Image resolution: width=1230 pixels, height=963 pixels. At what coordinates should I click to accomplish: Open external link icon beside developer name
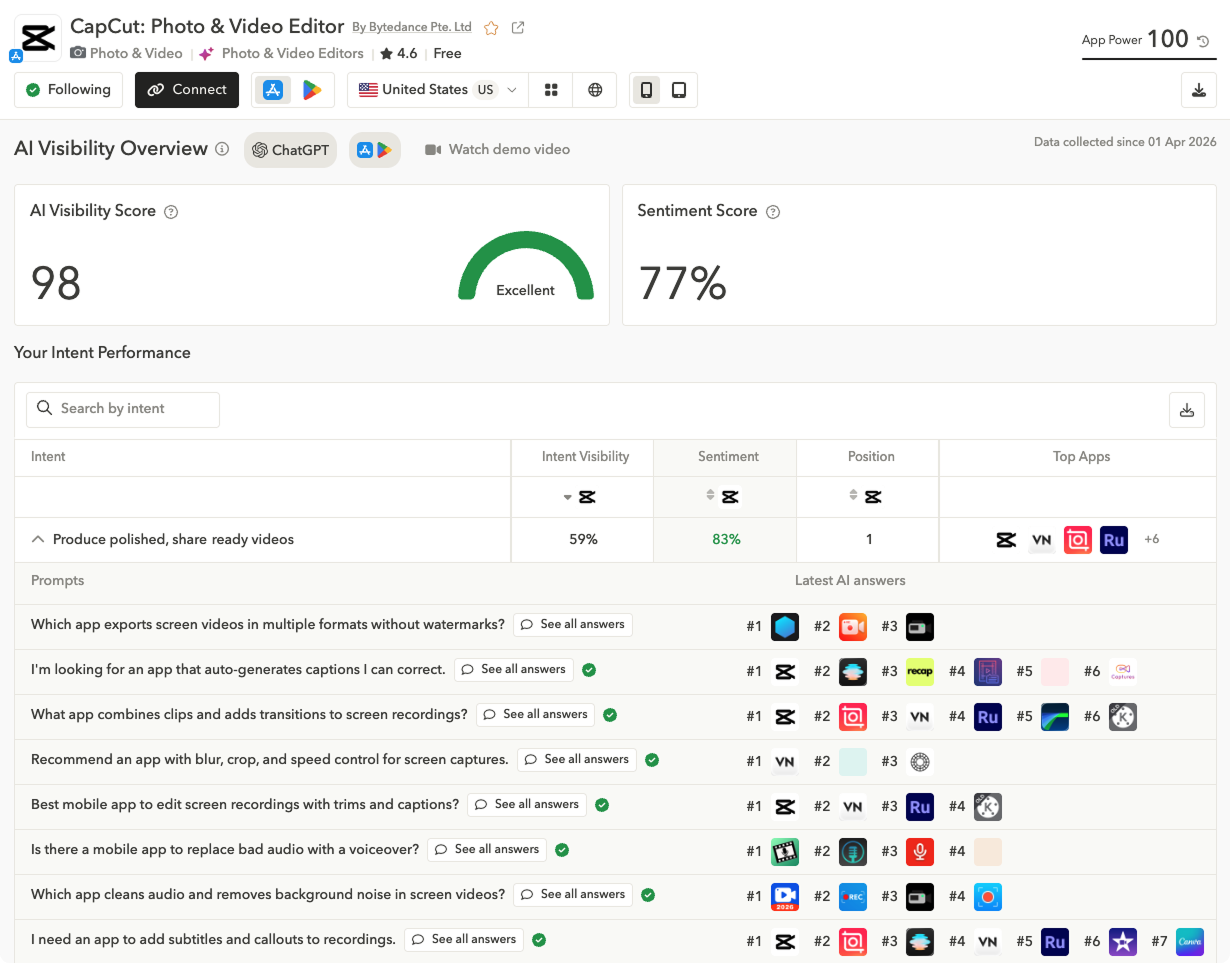click(518, 28)
